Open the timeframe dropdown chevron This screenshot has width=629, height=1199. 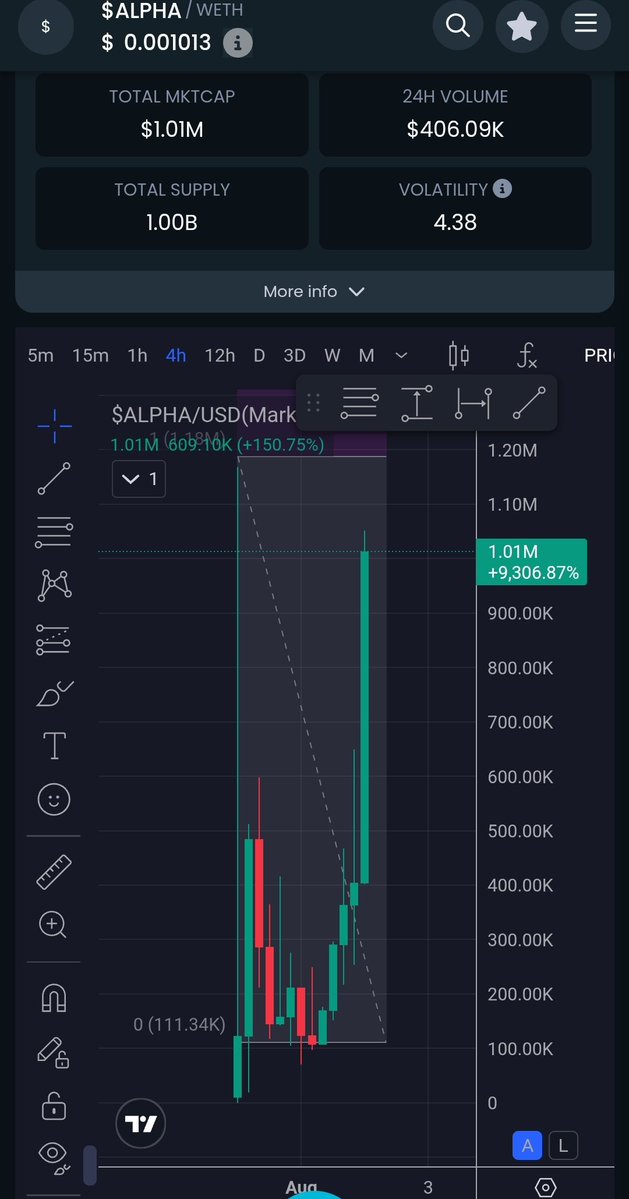coord(401,356)
